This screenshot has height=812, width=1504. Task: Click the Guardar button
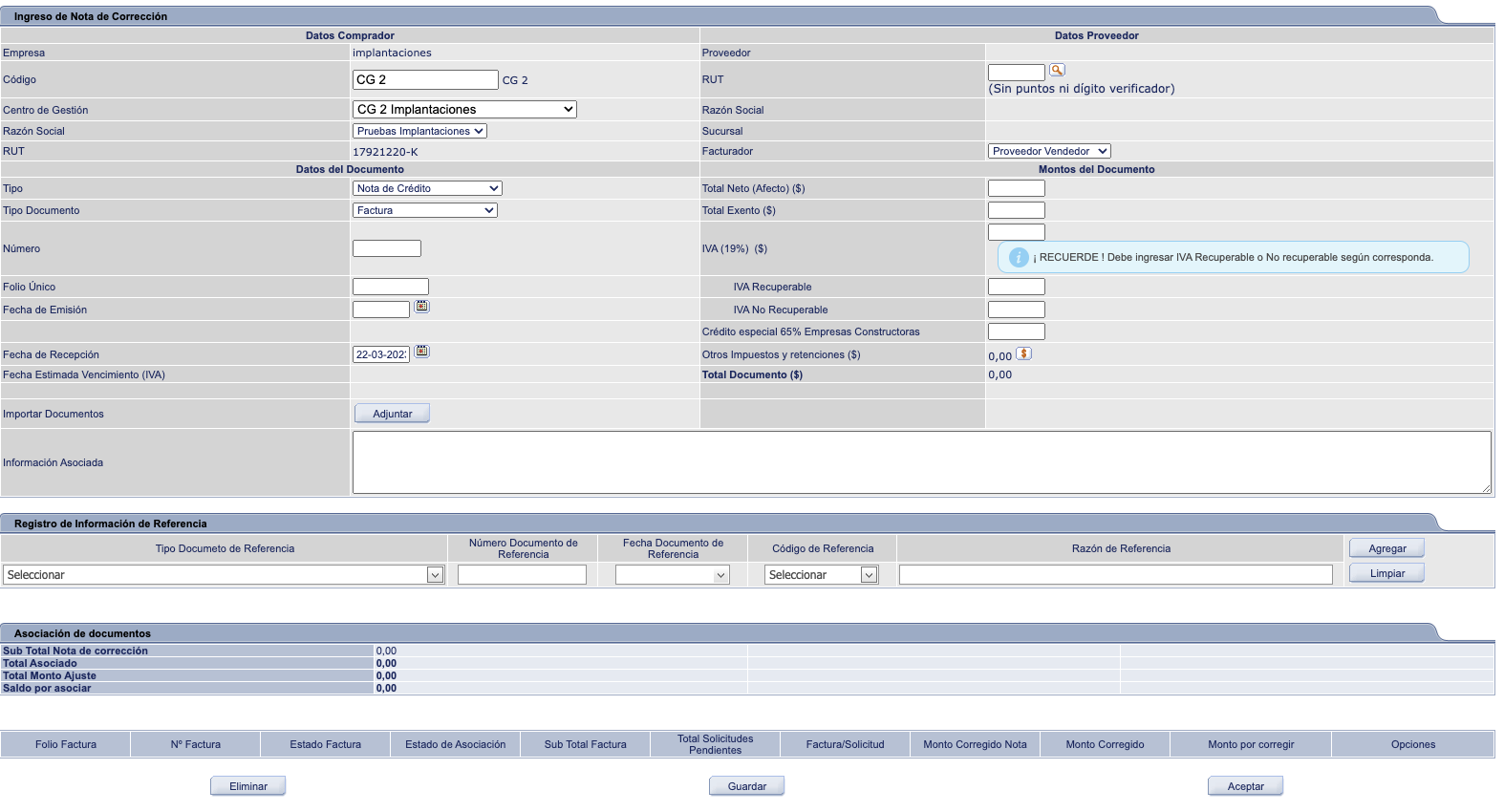(x=746, y=786)
